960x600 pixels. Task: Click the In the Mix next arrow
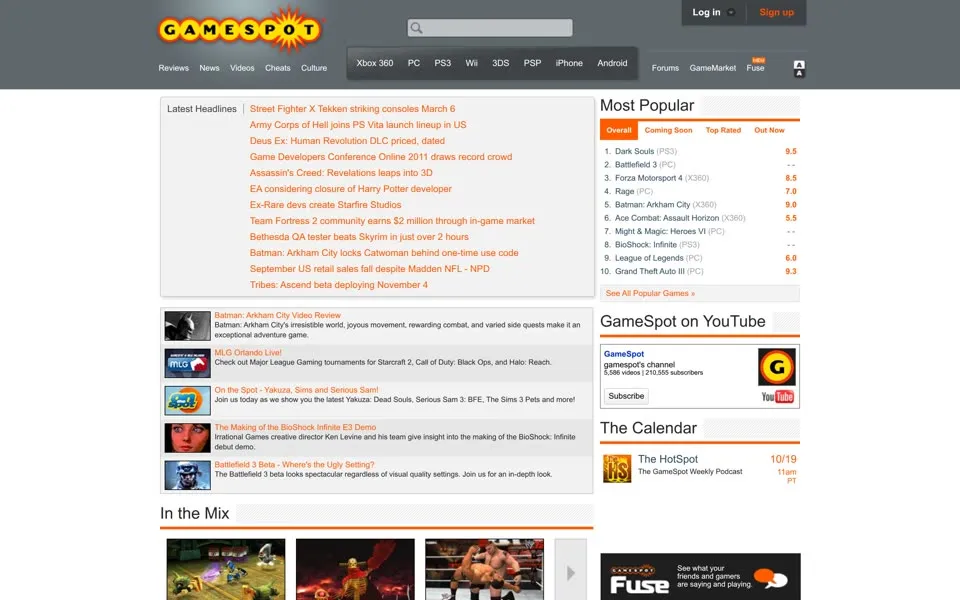571,572
